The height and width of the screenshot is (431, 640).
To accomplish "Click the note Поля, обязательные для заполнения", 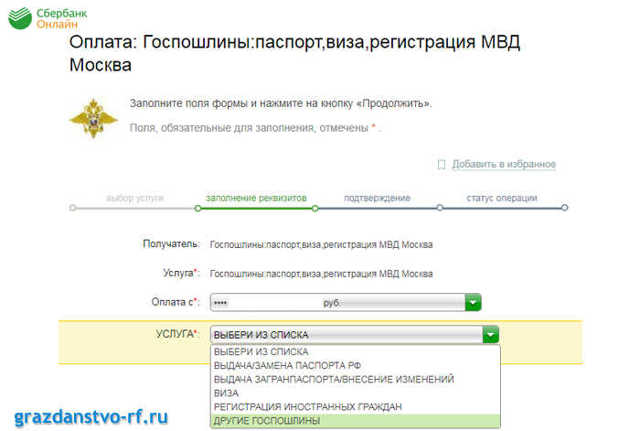I will coord(256,128).
